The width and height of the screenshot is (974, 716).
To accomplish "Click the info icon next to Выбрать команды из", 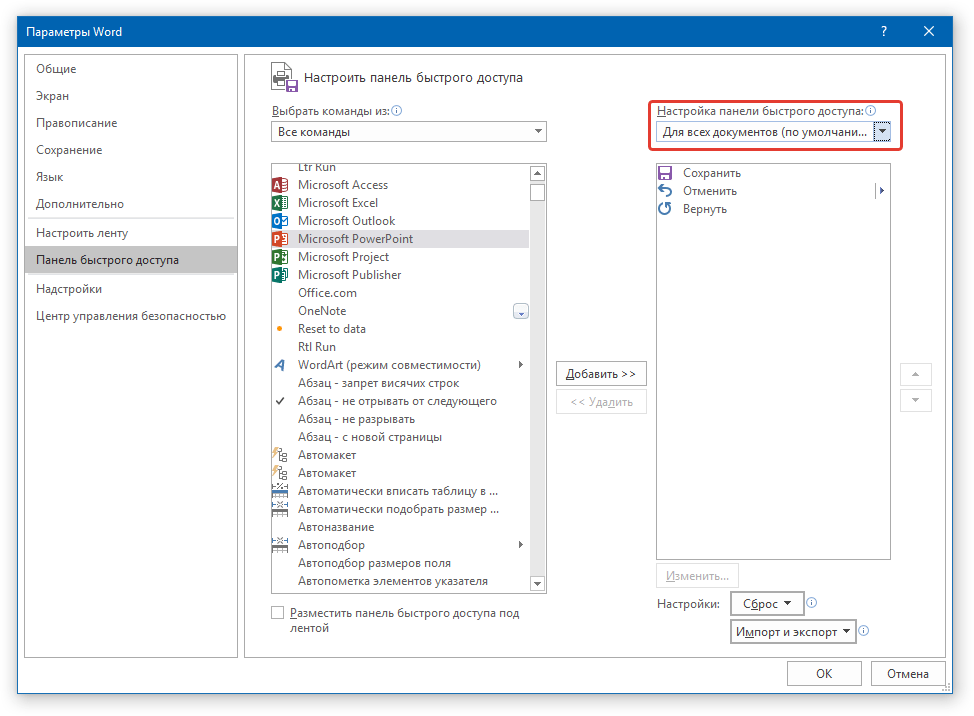I will [x=397, y=111].
